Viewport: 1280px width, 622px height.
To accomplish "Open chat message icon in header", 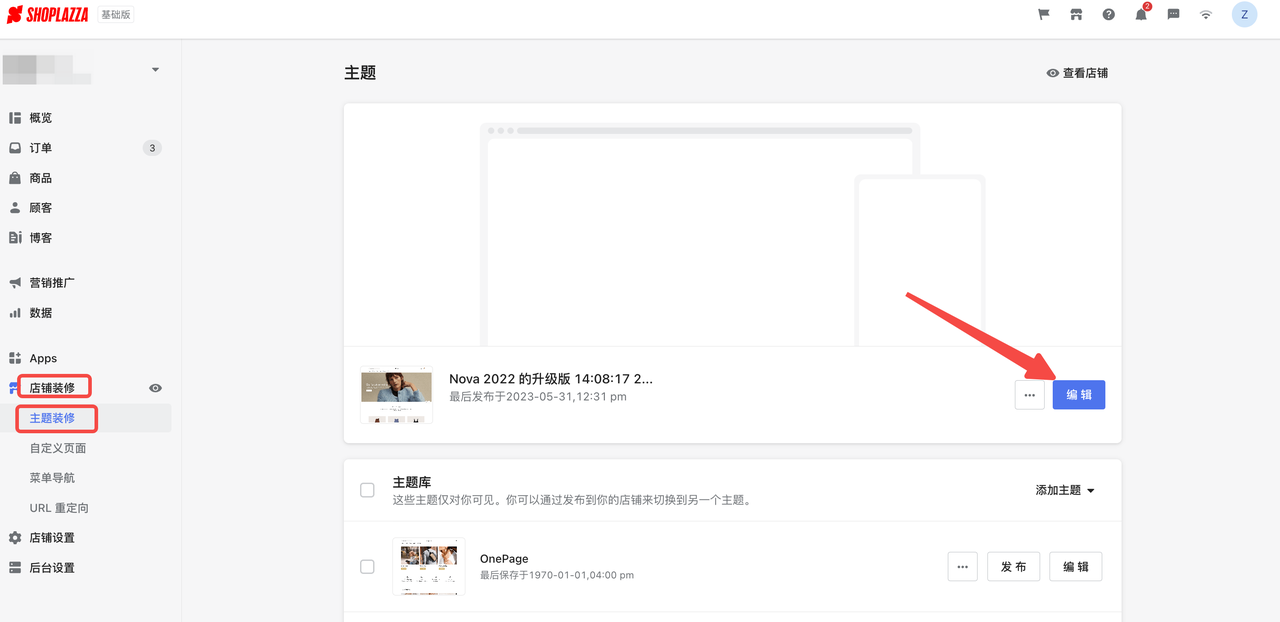I will click(x=1174, y=15).
